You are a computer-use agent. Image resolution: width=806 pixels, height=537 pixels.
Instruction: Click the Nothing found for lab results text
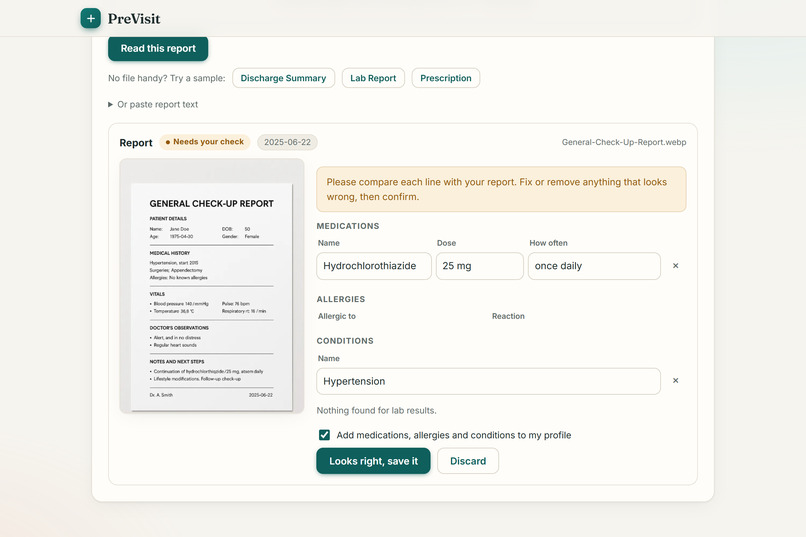(376, 411)
